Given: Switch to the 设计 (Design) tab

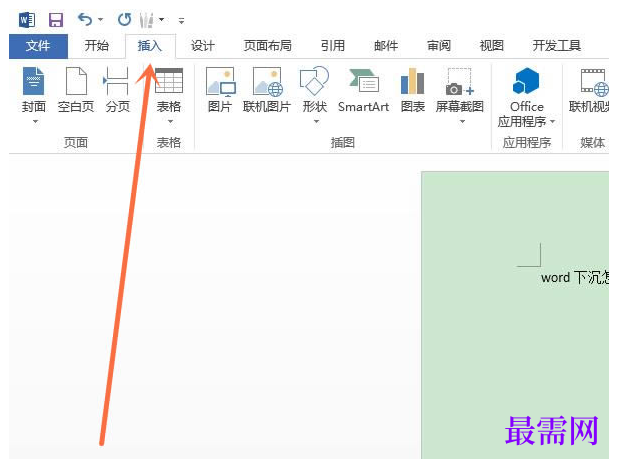Looking at the screenshot, I should click(x=203, y=46).
